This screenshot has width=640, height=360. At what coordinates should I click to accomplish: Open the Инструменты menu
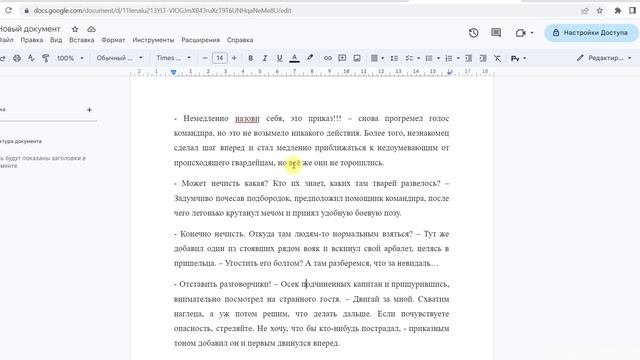click(x=153, y=40)
